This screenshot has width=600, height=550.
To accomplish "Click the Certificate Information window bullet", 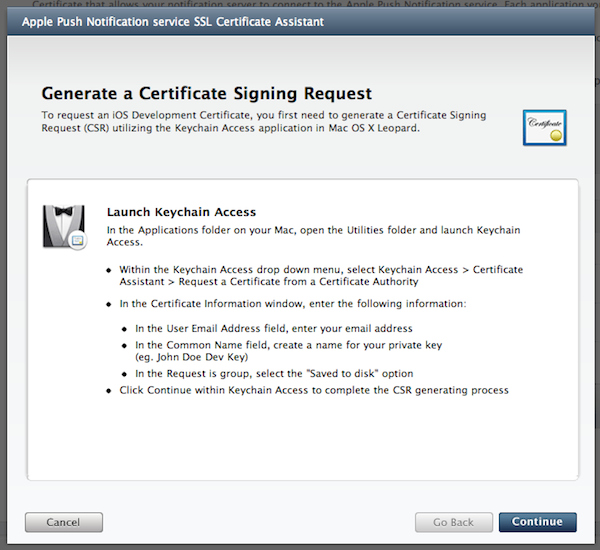I will click(x=293, y=304).
